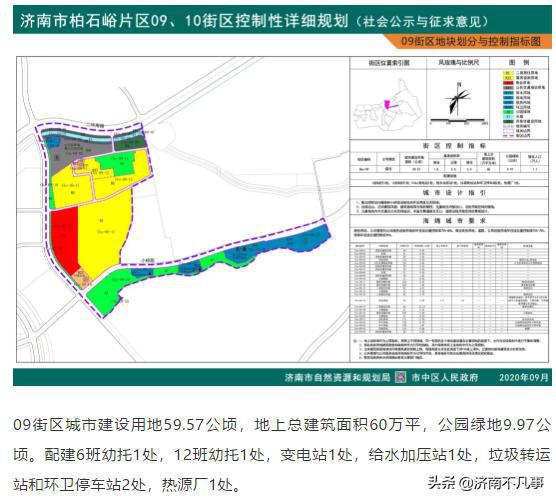Click the scale bar under wind rose

pos(458,121)
